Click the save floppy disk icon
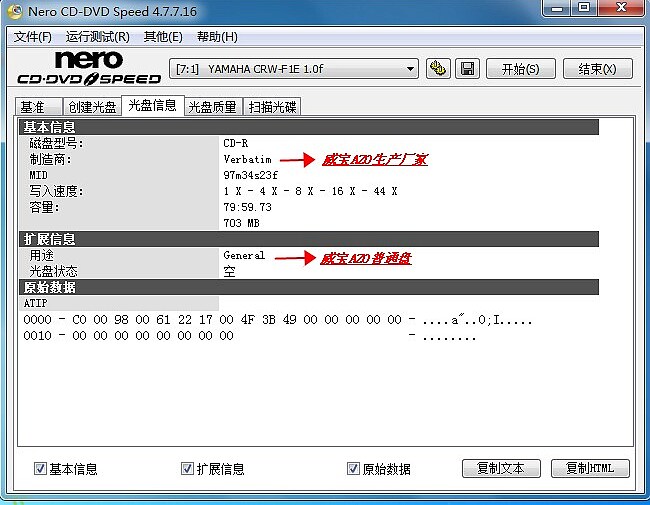The width and height of the screenshot is (650, 505). pos(467,68)
